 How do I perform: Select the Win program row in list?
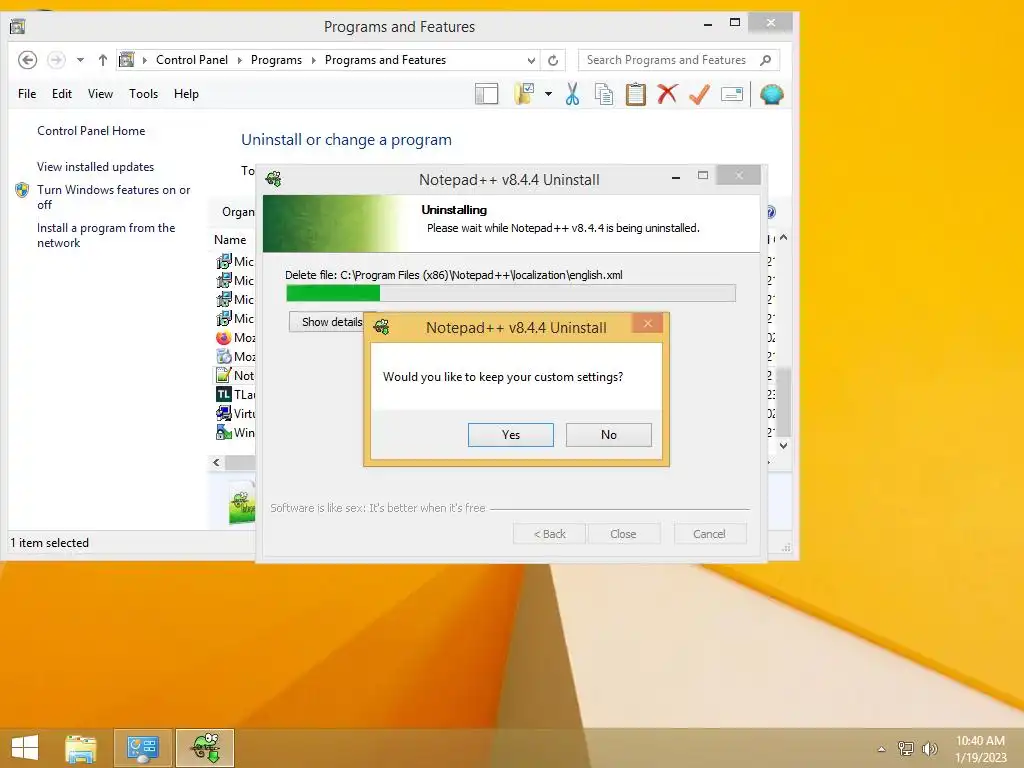point(235,432)
